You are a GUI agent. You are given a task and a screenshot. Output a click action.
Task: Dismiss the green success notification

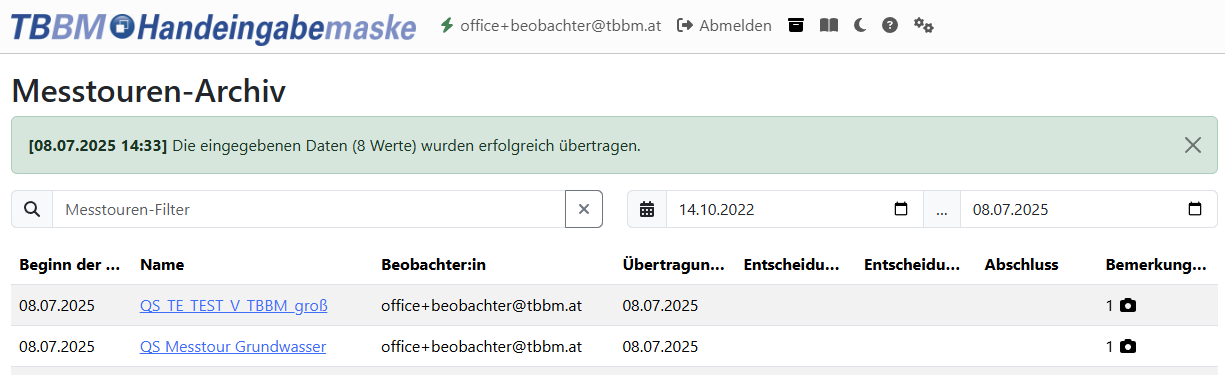[1192, 145]
